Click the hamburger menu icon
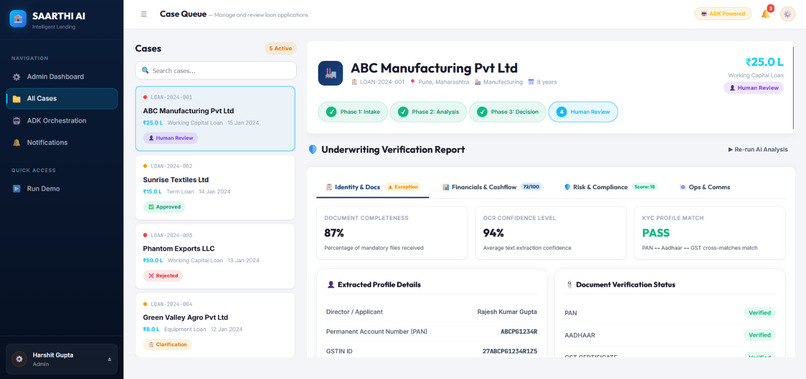Image resolution: width=806 pixels, height=379 pixels. tap(144, 14)
